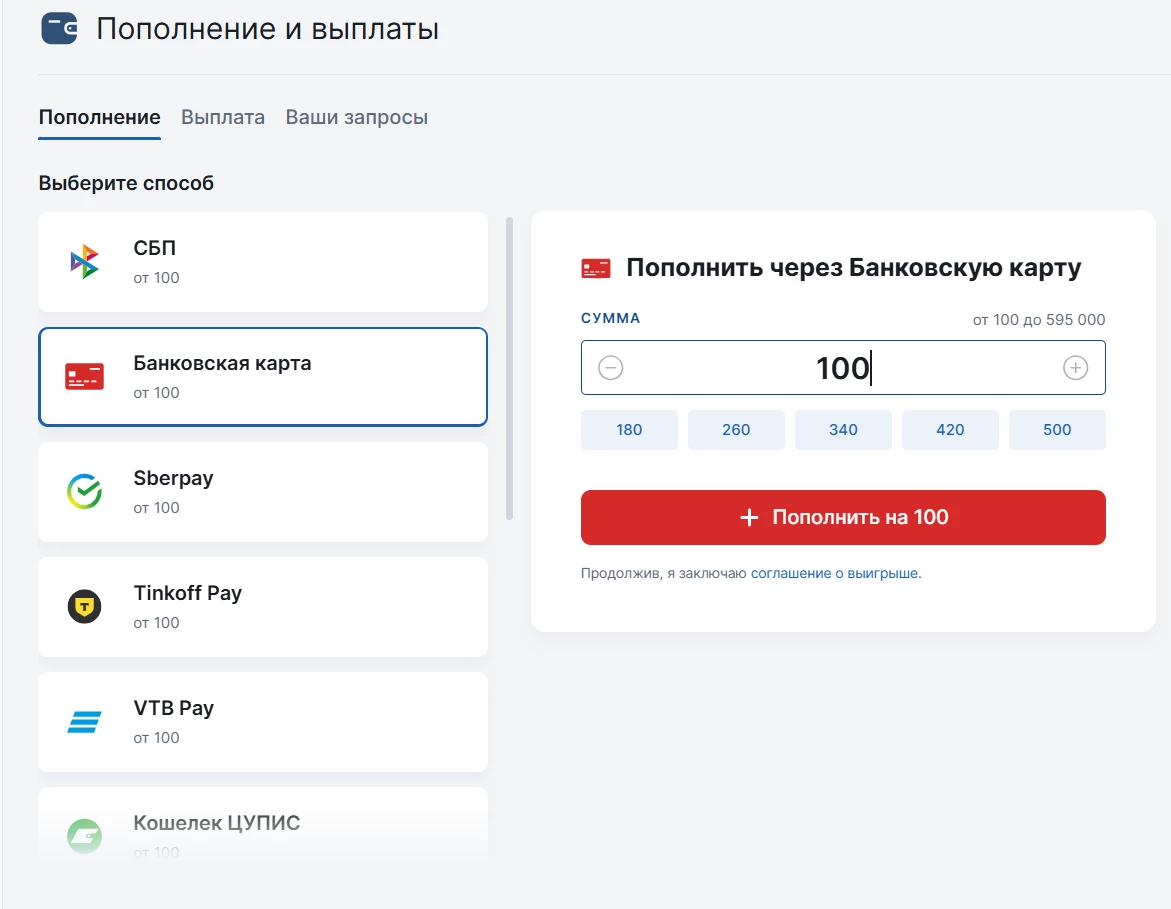Image resolution: width=1171 pixels, height=909 pixels.
Task: Click the red card icon in the form header
Action: pos(596,268)
